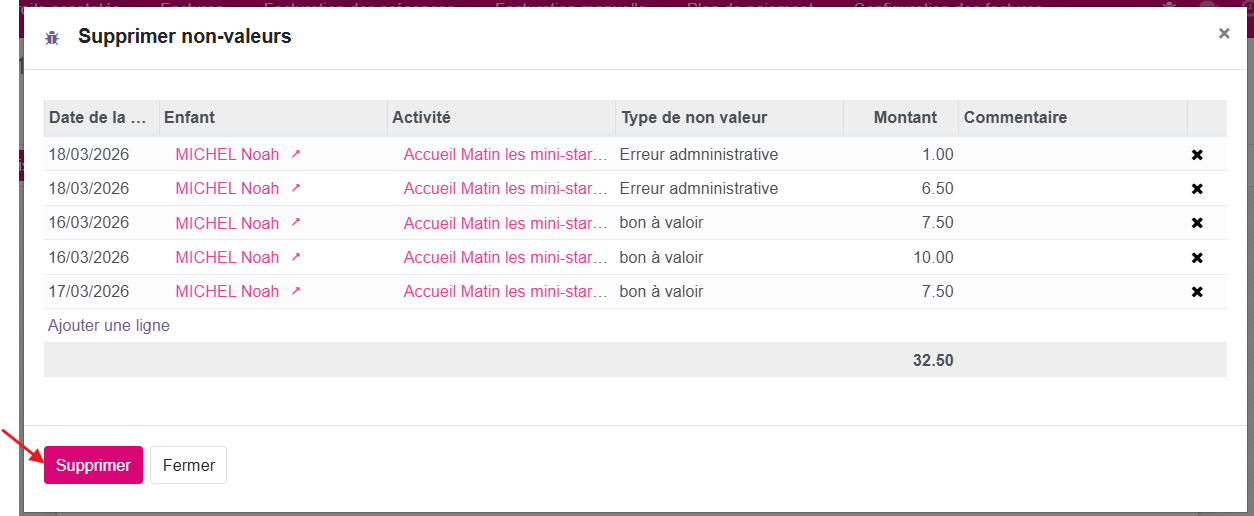The width and height of the screenshot is (1254, 516).
Task: Open MICHEL Noah in the 10.00 row
Action: click(227, 257)
